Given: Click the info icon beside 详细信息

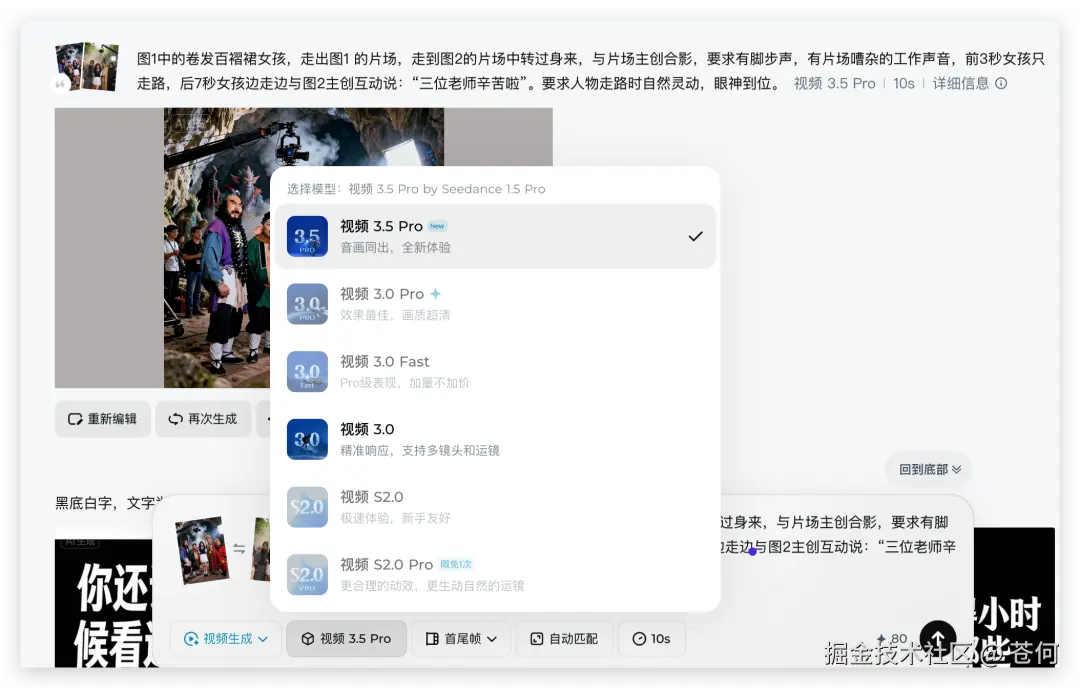Looking at the screenshot, I should [x=1001, y=83].
